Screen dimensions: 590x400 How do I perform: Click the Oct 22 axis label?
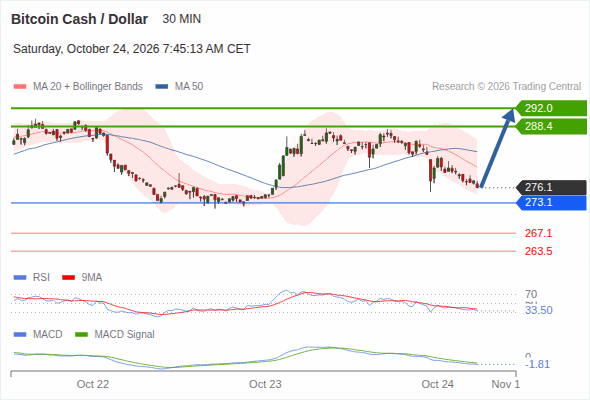[93, 384]
